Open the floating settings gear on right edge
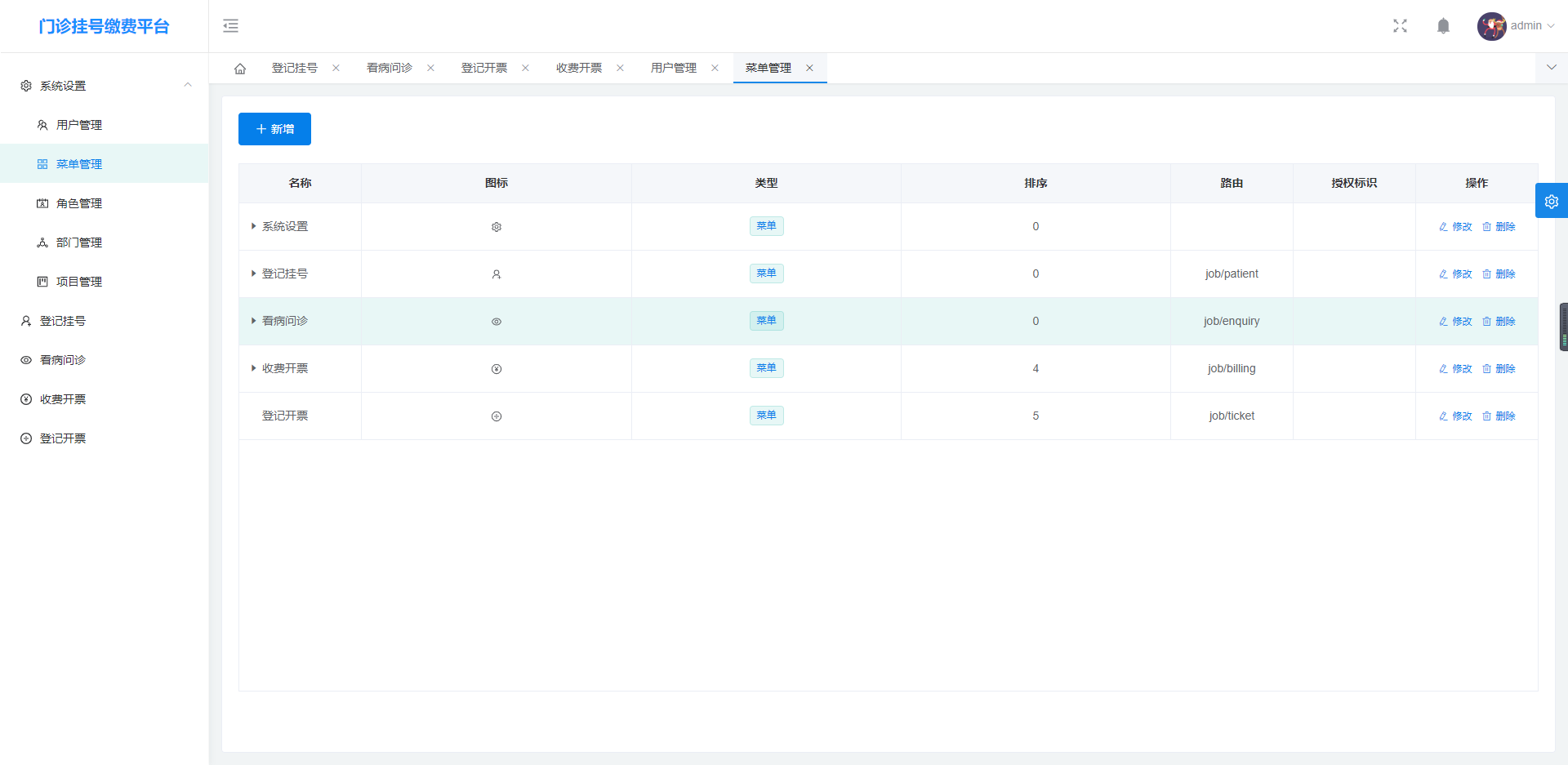Screen dimensions: 1568x765 coord(1551,200)
